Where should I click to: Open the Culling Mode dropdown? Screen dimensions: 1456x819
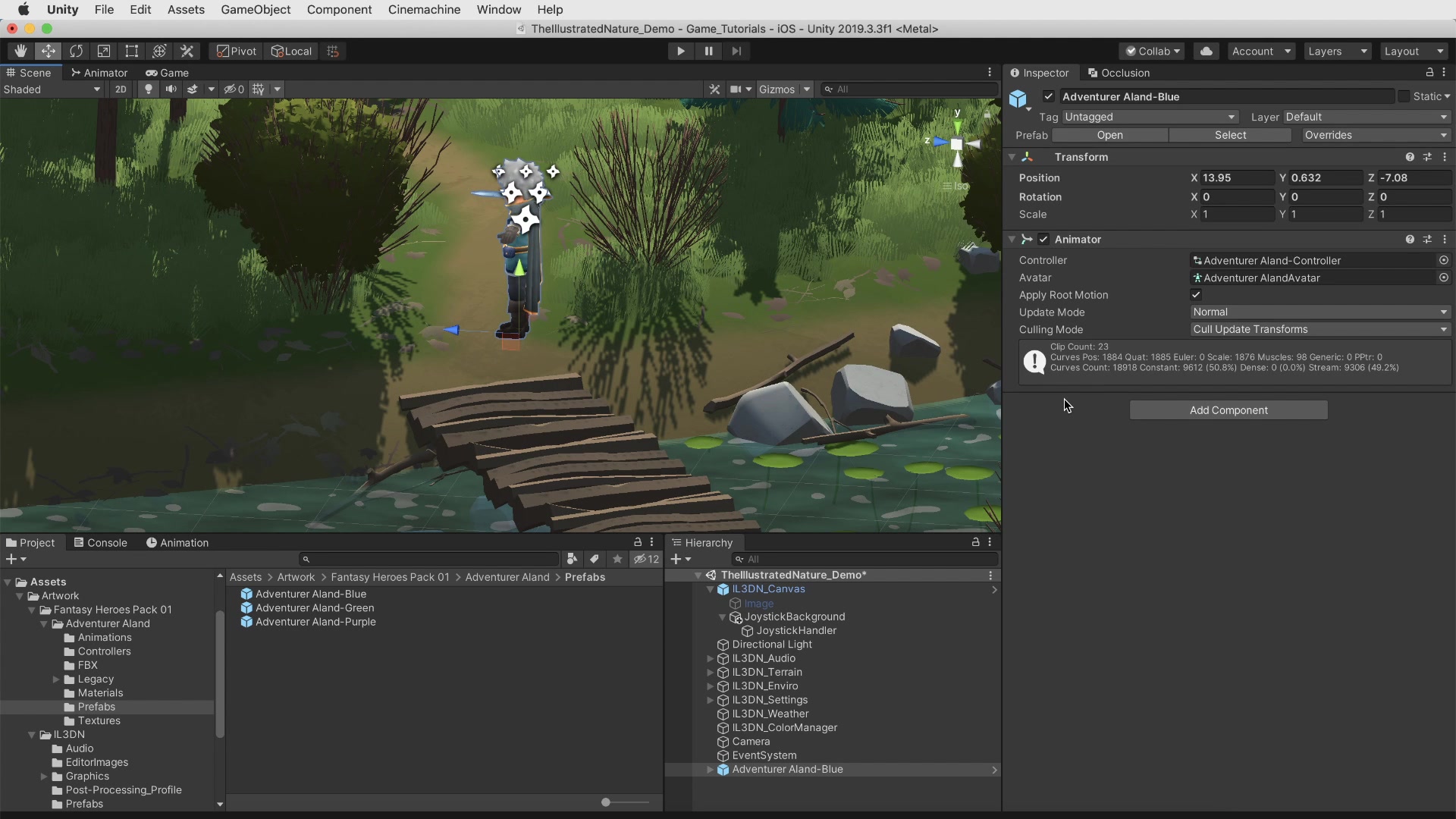coord(1319,330)
